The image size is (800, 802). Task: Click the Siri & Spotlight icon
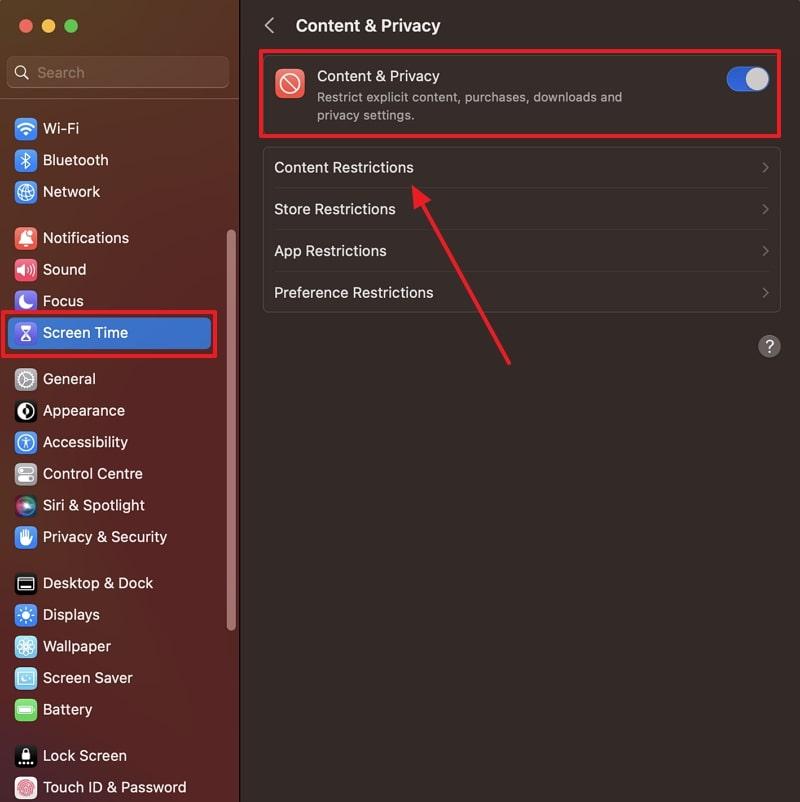[26, 506]
